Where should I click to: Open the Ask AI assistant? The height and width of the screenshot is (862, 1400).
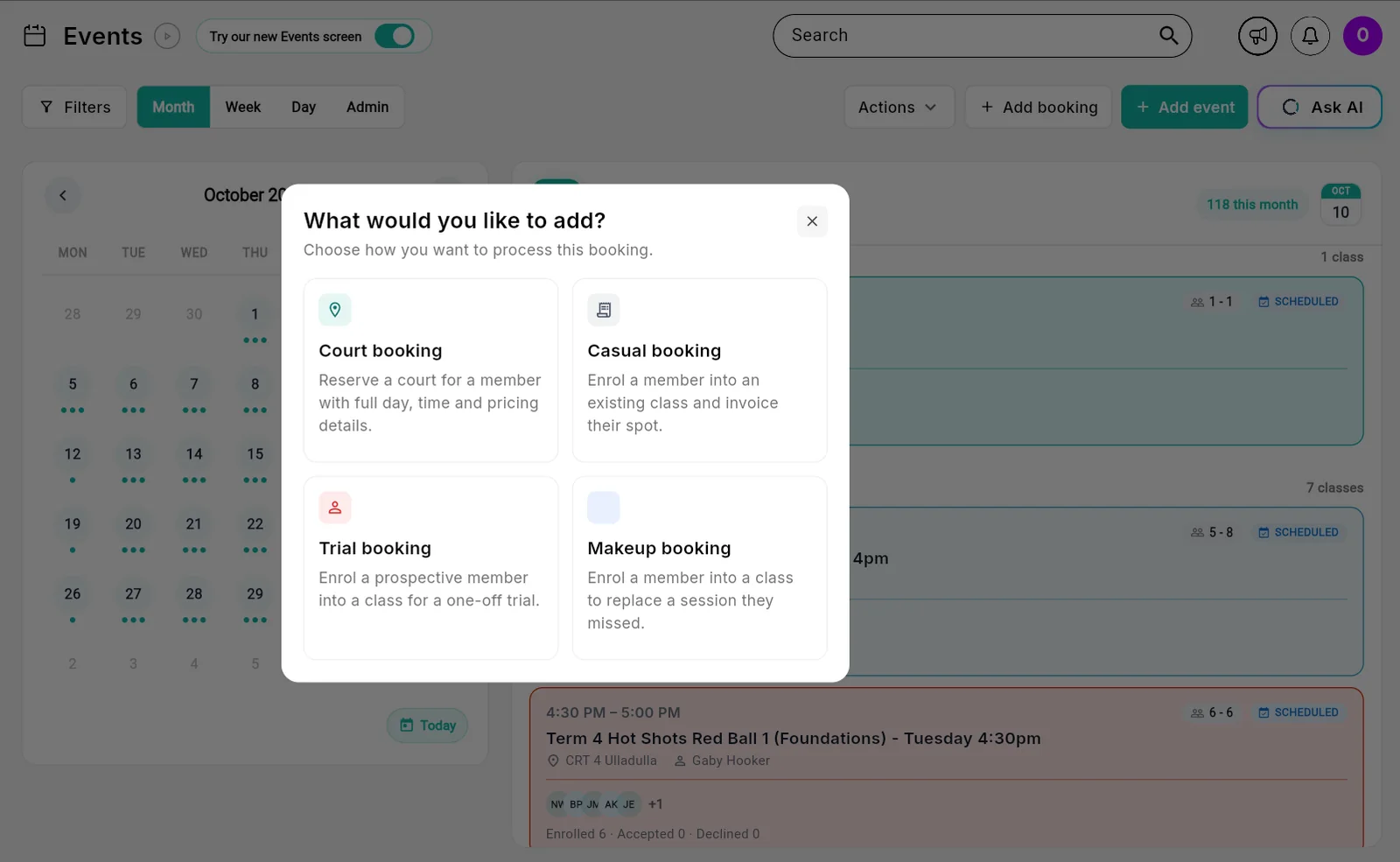click(1319, 107)
